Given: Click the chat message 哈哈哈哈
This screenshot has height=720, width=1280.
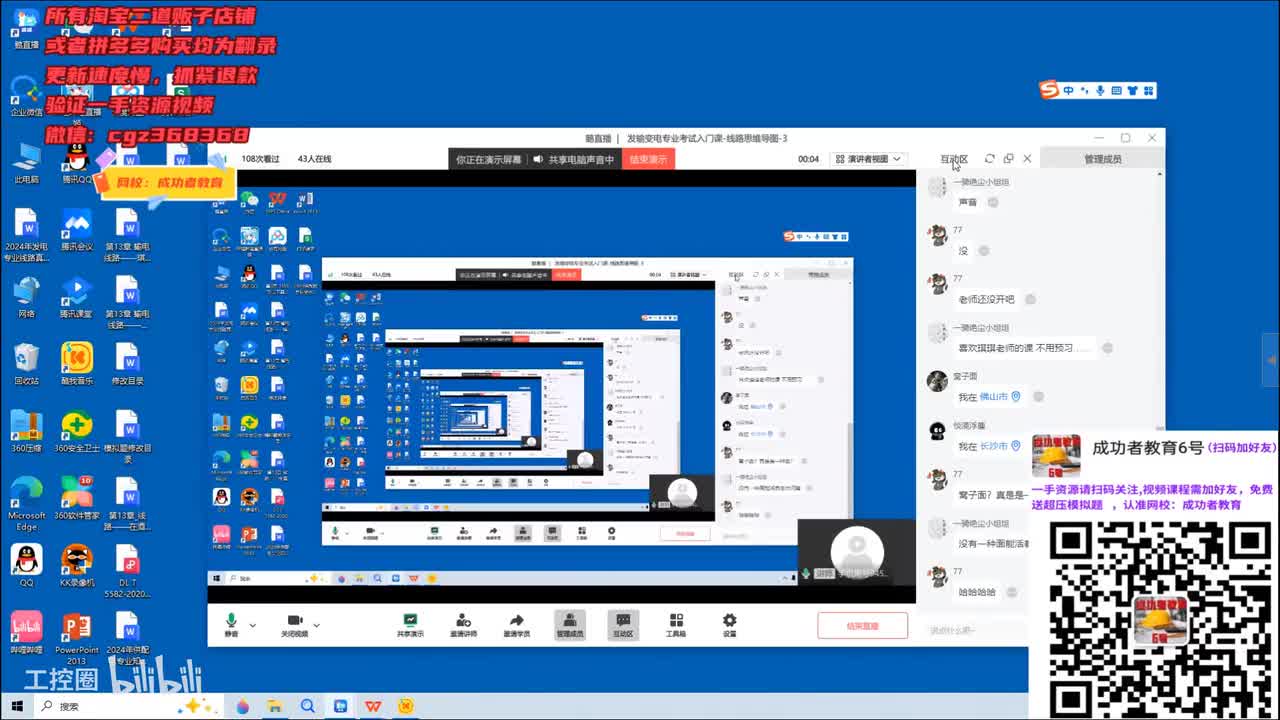Looking at the screenshot, I should tap(977, 592).
